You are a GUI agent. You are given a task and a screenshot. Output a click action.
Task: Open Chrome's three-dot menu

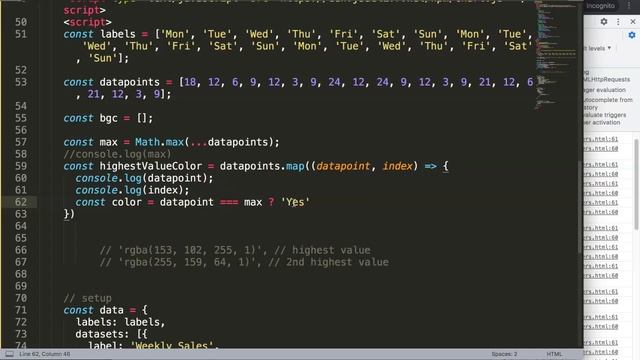[x=629, y=6]
